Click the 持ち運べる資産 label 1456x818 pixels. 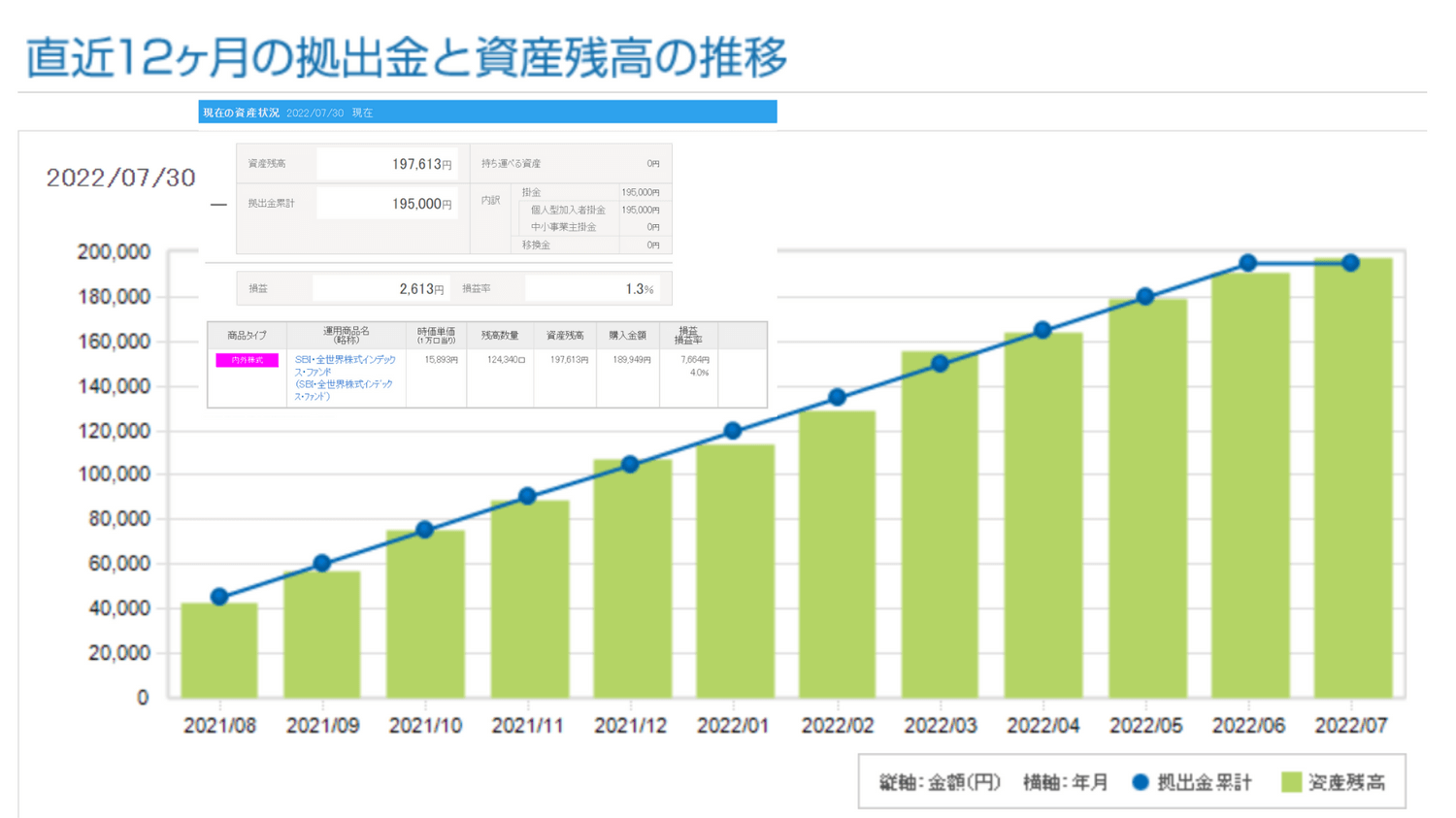coord(512,164)
